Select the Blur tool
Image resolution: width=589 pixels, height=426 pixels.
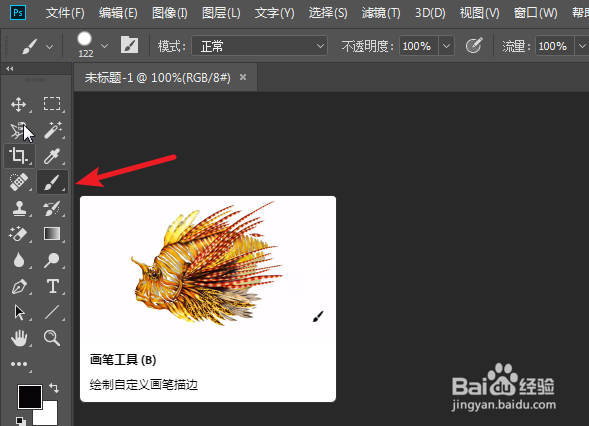(x=18, y=260)
